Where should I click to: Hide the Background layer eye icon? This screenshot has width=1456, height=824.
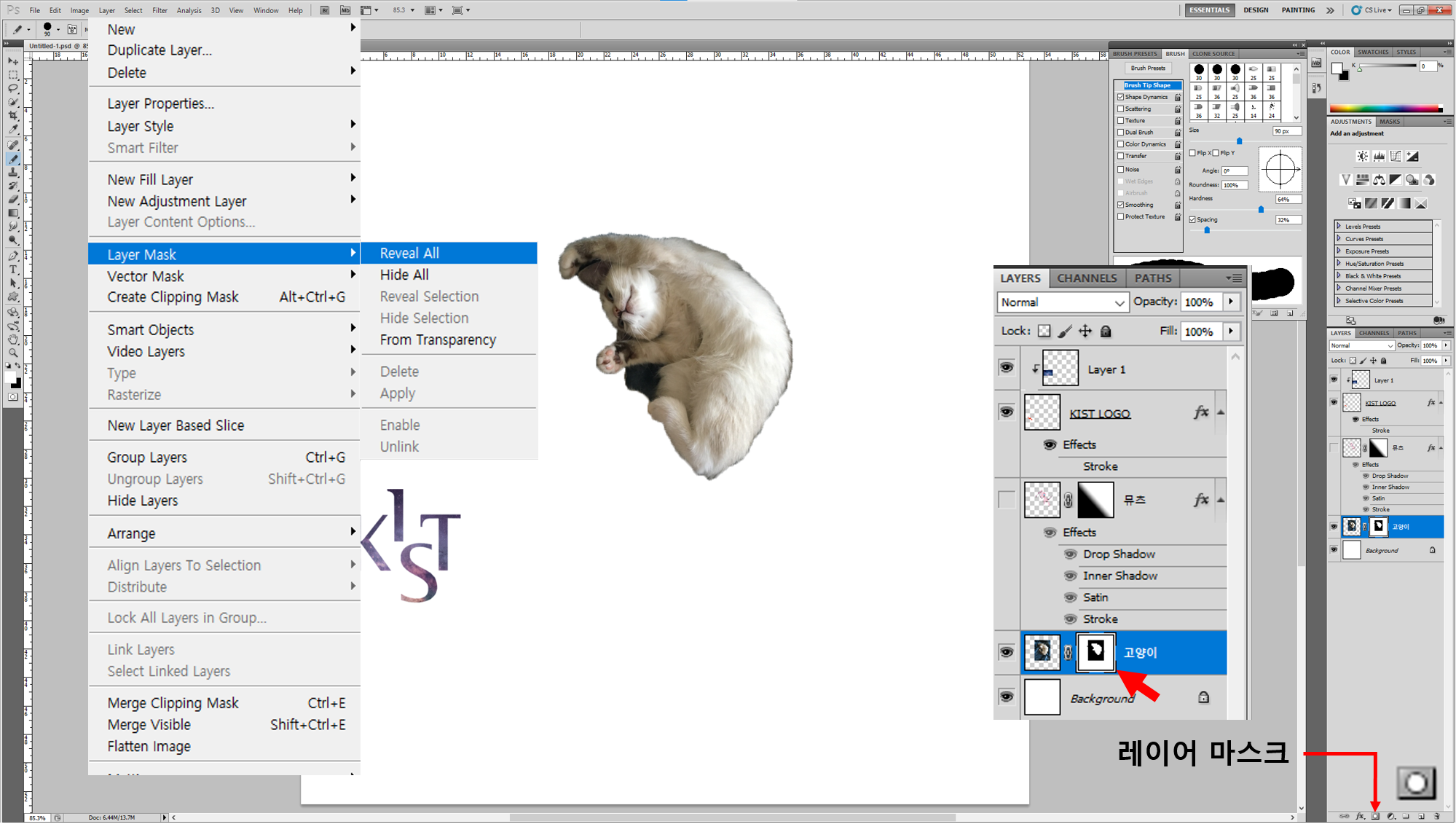coord(1007,697)
